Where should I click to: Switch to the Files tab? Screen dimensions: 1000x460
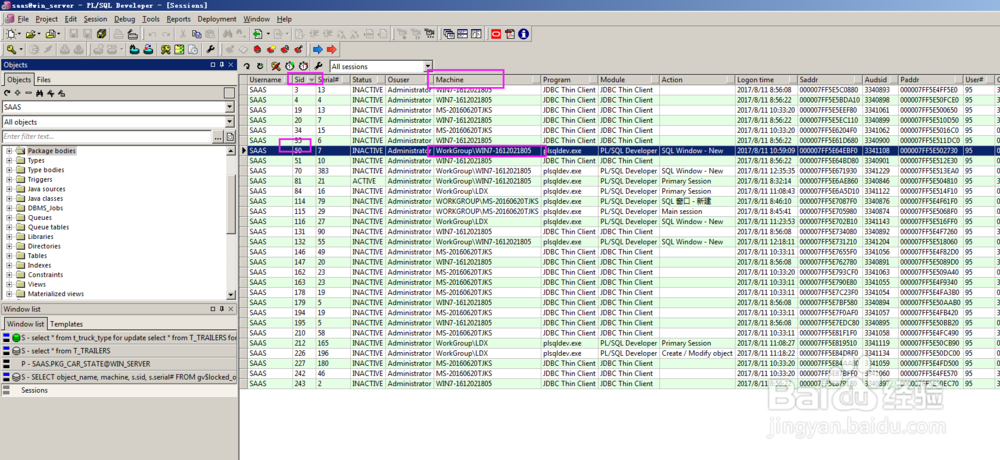(x=43, y=80)
